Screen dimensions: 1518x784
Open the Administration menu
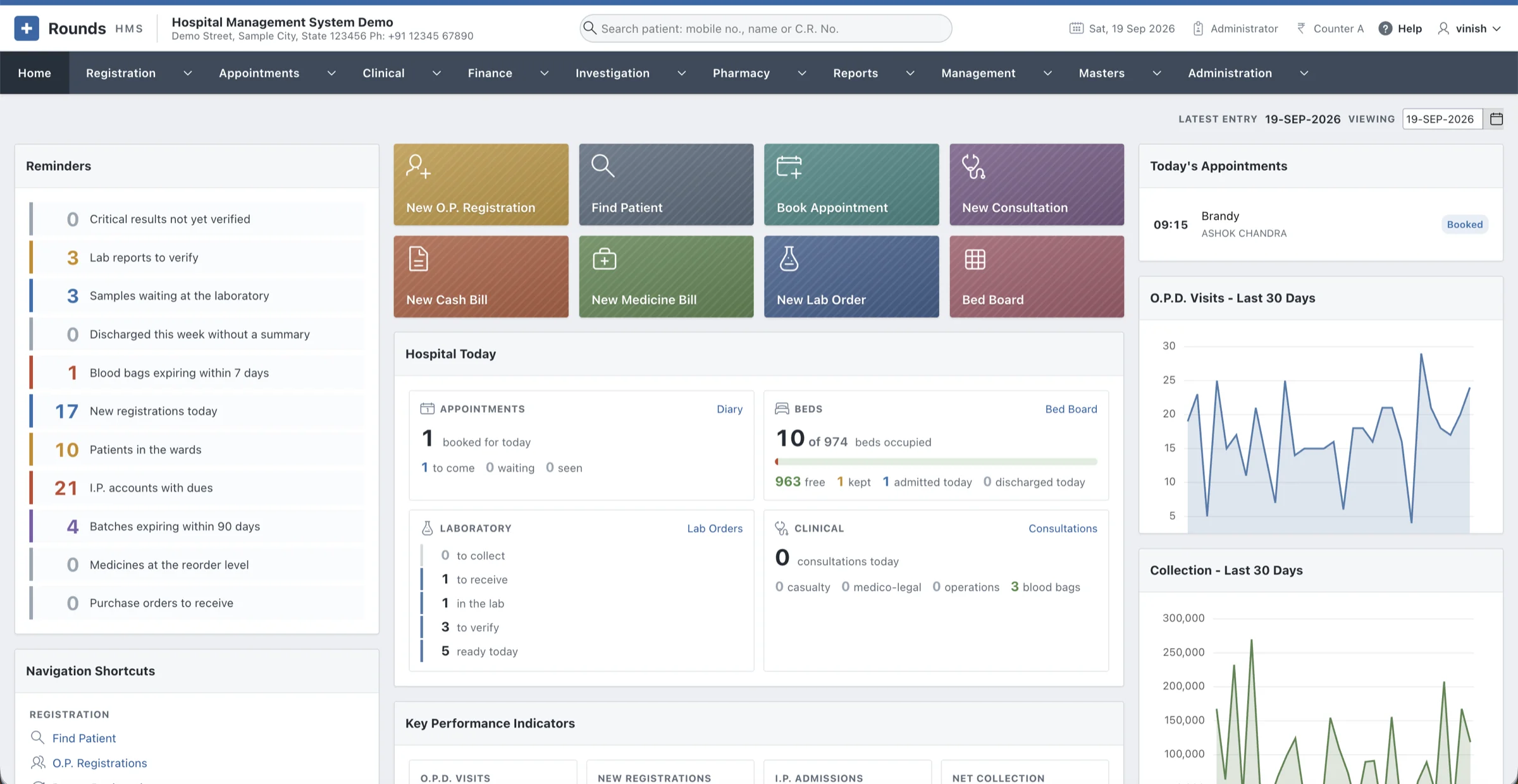coord(1230,73)
